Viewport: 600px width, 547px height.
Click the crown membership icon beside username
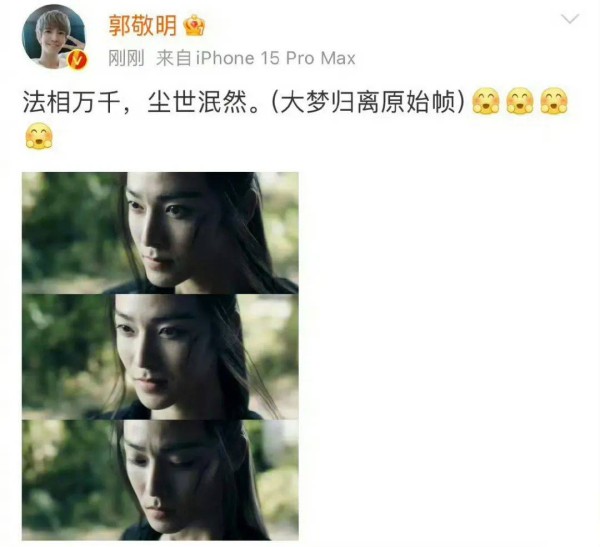click(194, 26)
